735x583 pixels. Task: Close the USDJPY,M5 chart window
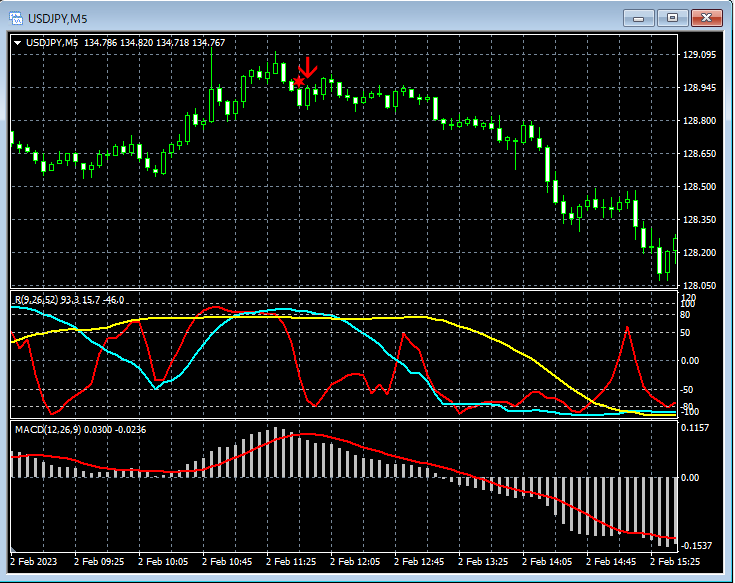coord(707,17)
